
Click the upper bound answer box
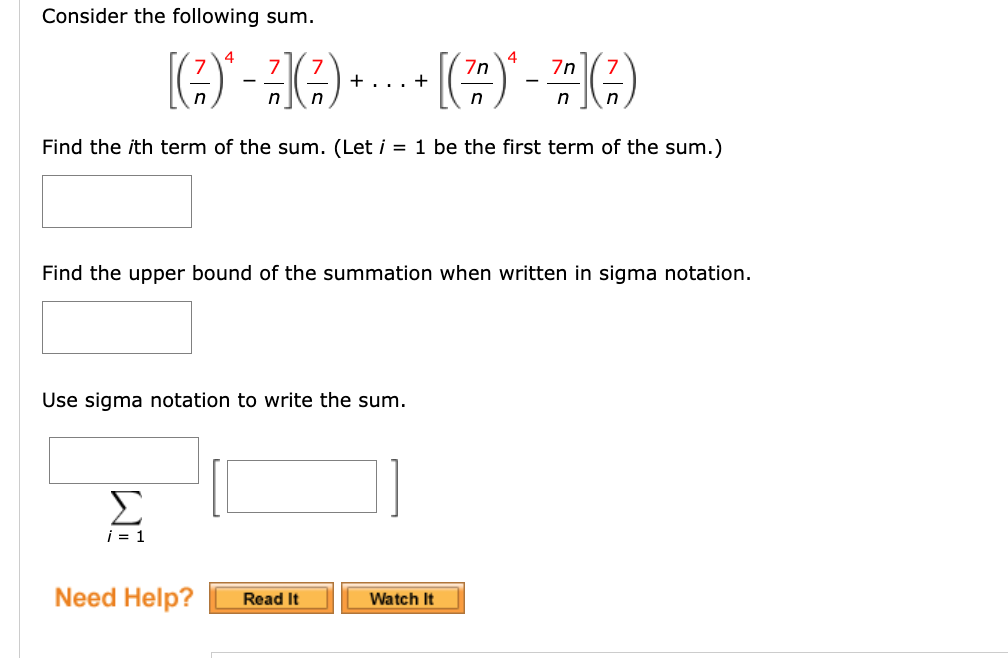click(x=116, y=327)
